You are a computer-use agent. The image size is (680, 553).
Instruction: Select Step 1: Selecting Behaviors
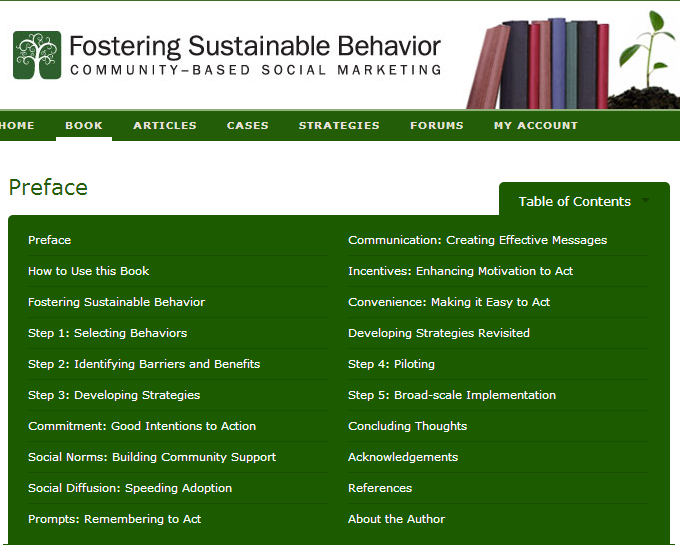(x=107, y=333)
